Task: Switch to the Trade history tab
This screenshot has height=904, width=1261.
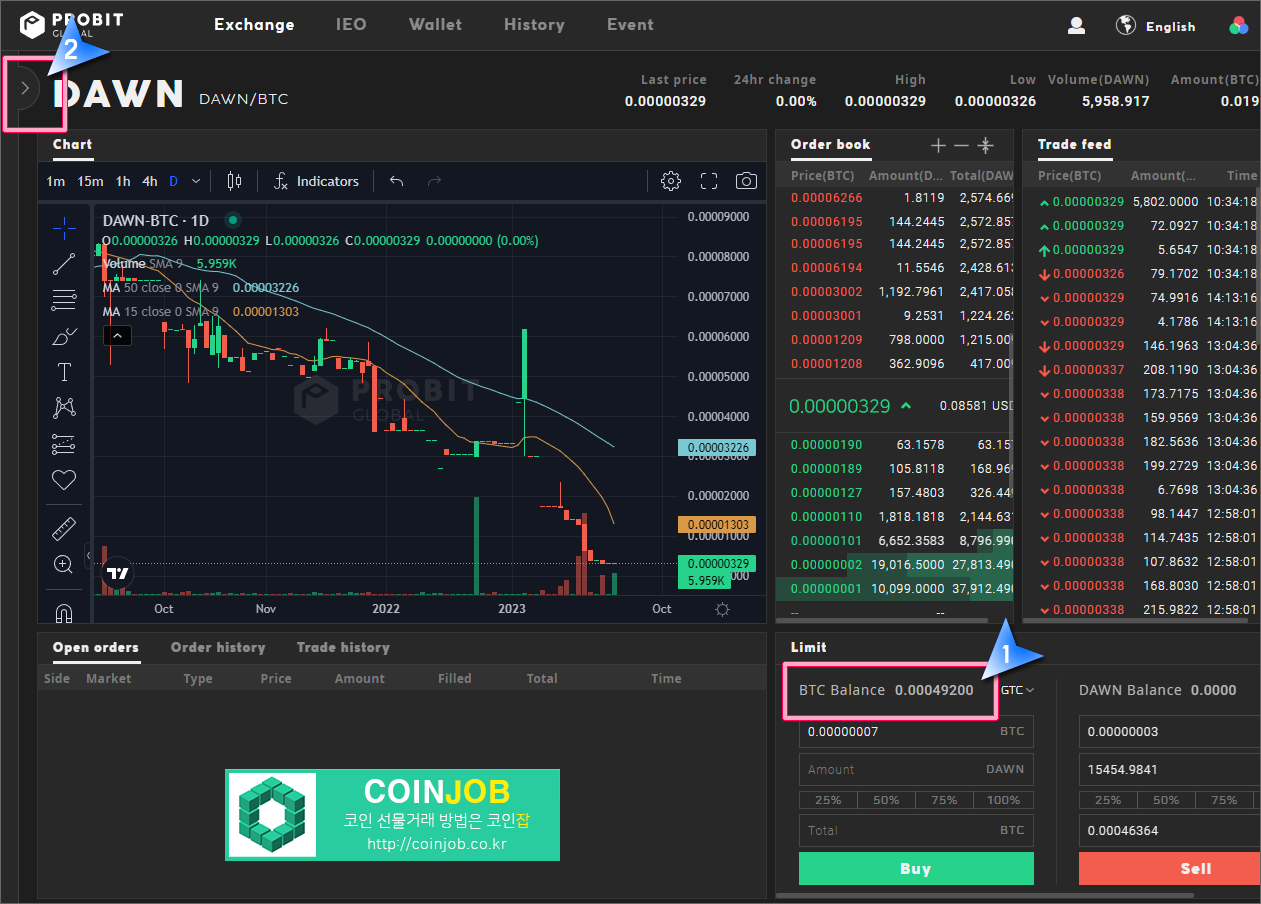Action: [x=343, y=648]
